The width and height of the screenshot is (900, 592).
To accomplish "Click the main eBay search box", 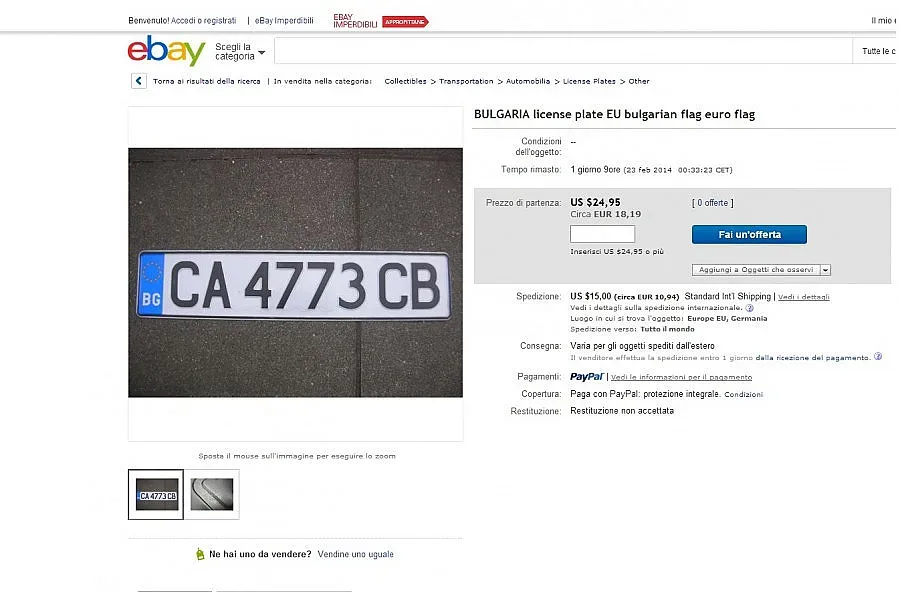I will [x=563, y=51].
